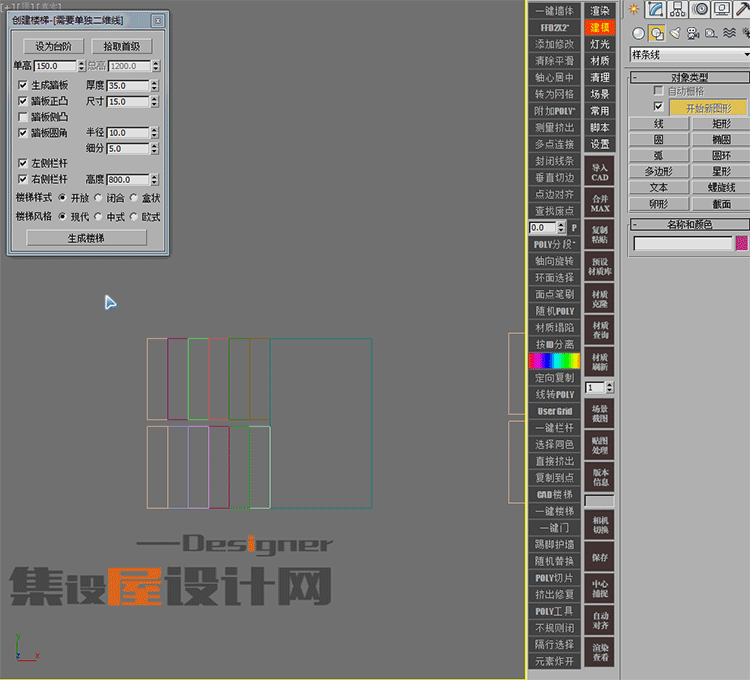Click the 复制粘贴 plugin button
The image size is (750, 680).
point(599,235)
